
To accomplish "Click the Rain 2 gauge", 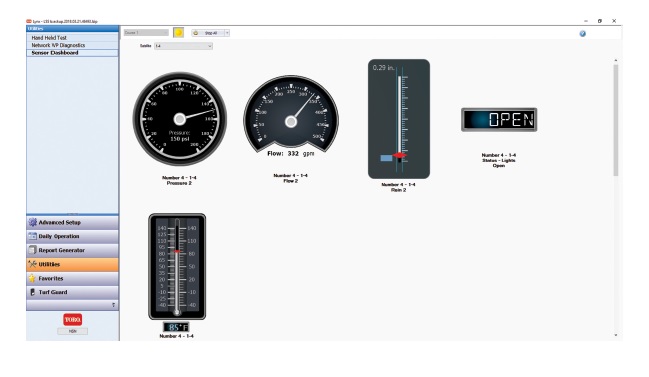I will [399, 119].
